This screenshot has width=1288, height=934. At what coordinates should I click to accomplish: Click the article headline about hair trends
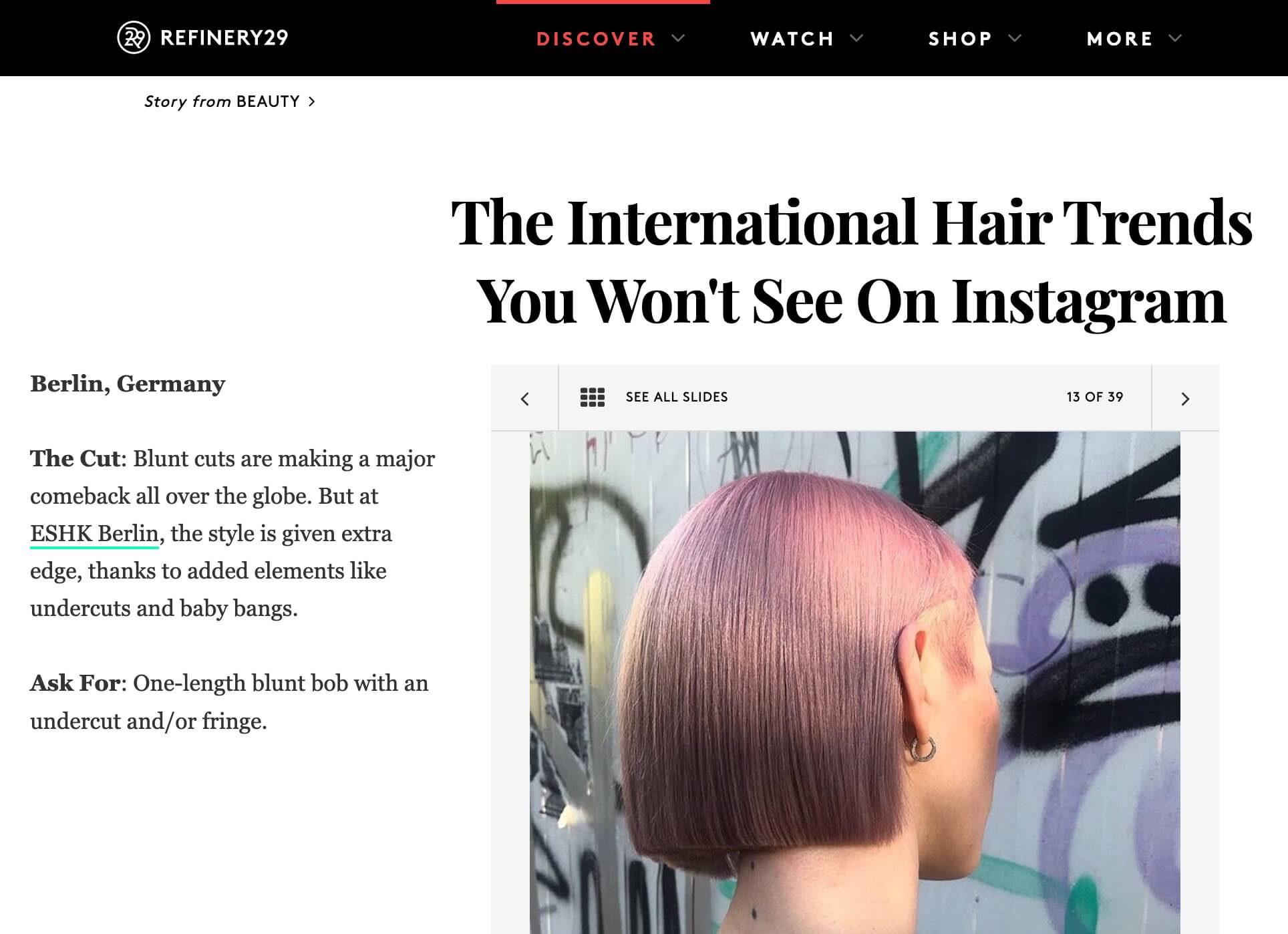click(852, 262)
